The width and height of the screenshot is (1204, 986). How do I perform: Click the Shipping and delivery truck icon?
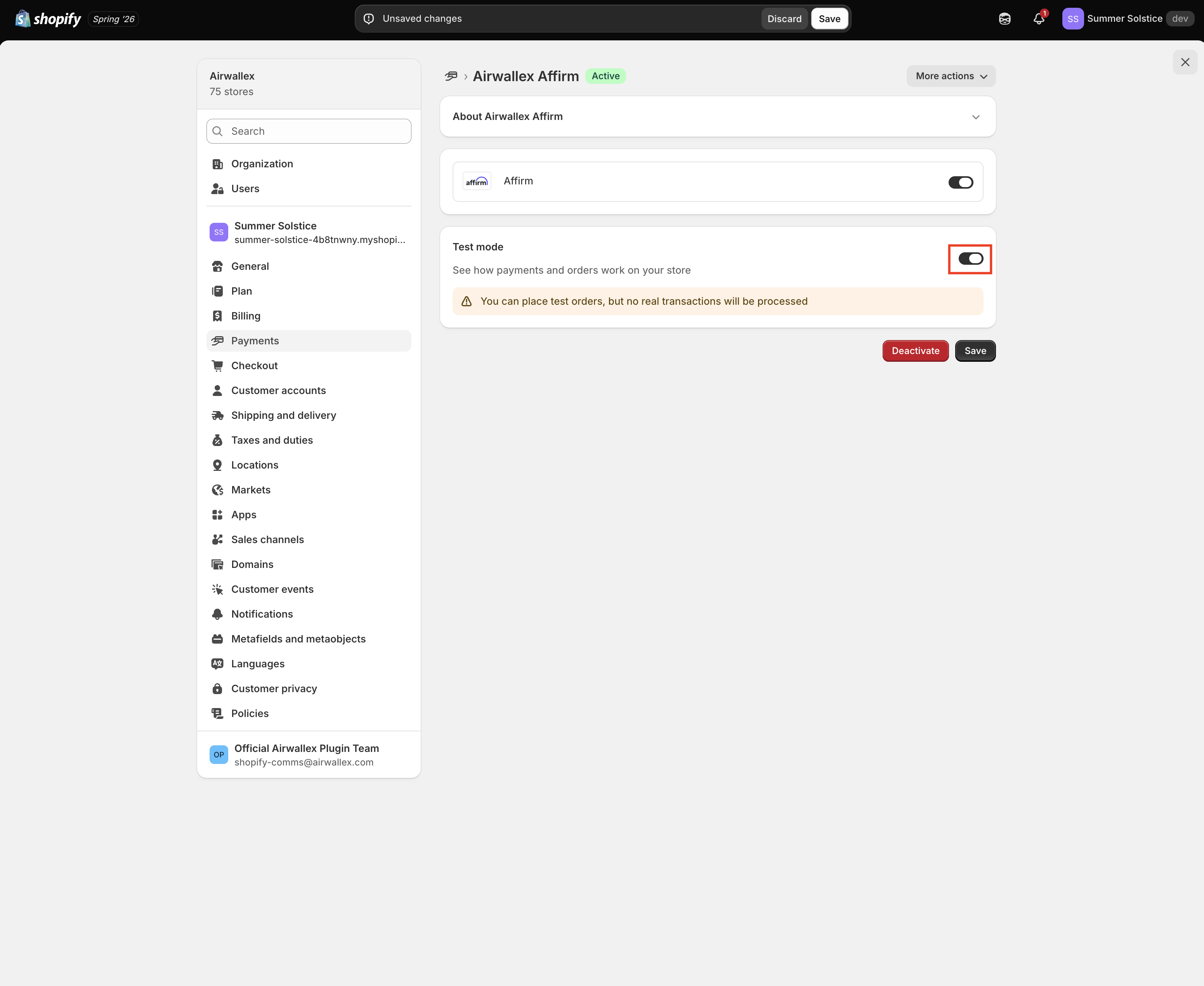point(217,416)
